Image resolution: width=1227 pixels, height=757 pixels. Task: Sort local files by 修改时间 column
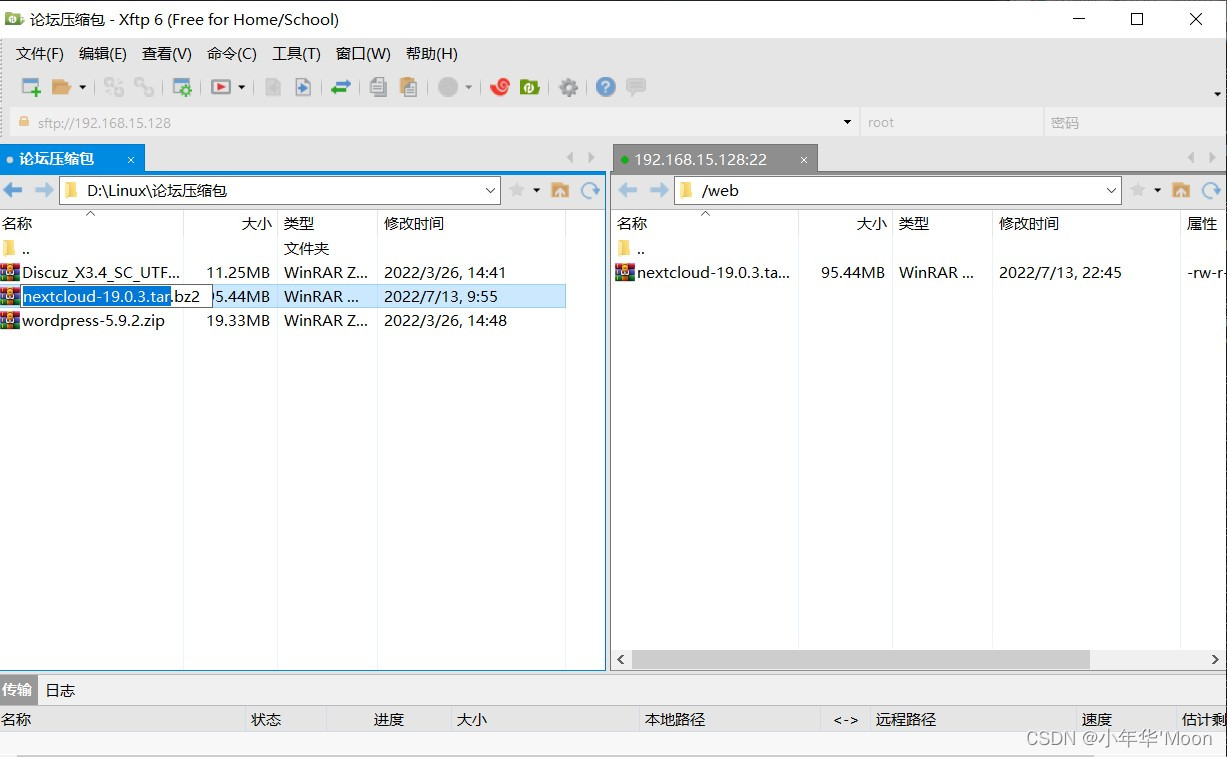coord(471,224)
